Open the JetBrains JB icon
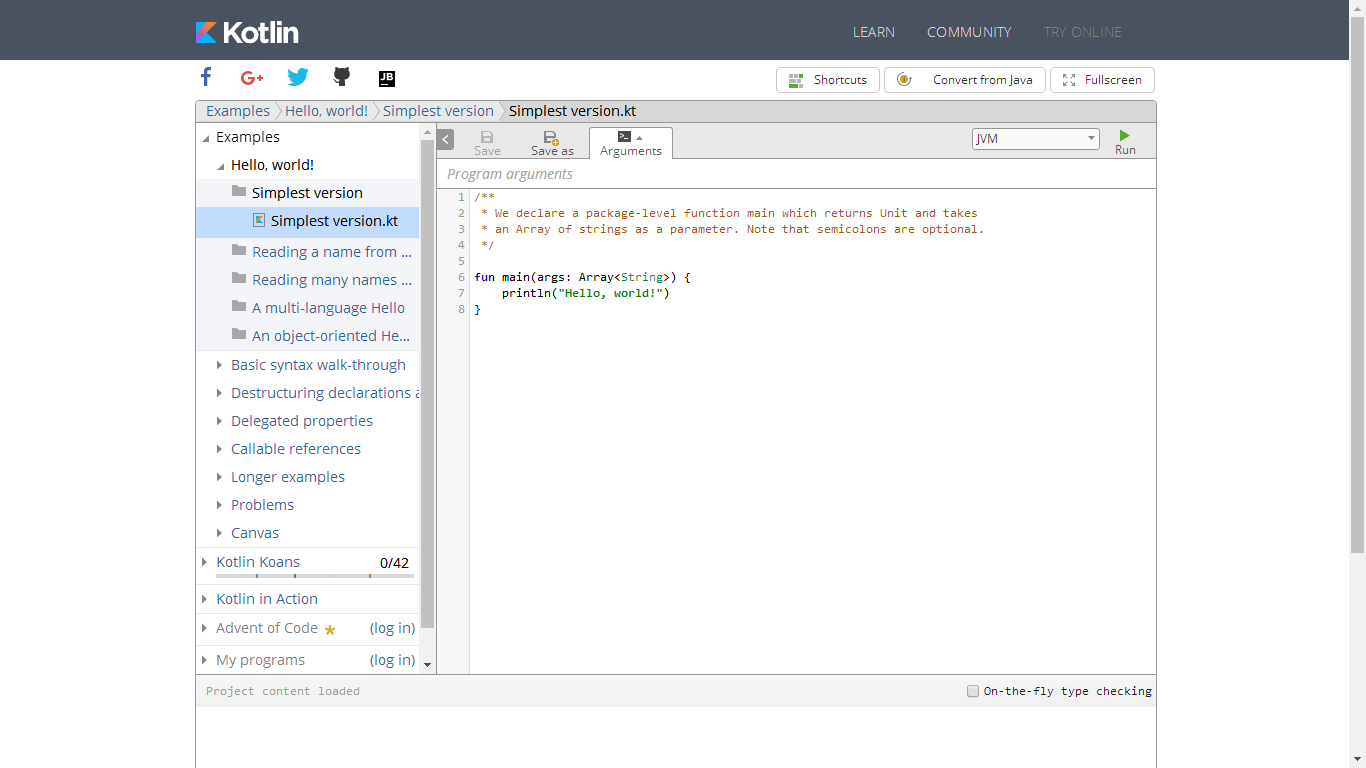 [x=387, y=78]
